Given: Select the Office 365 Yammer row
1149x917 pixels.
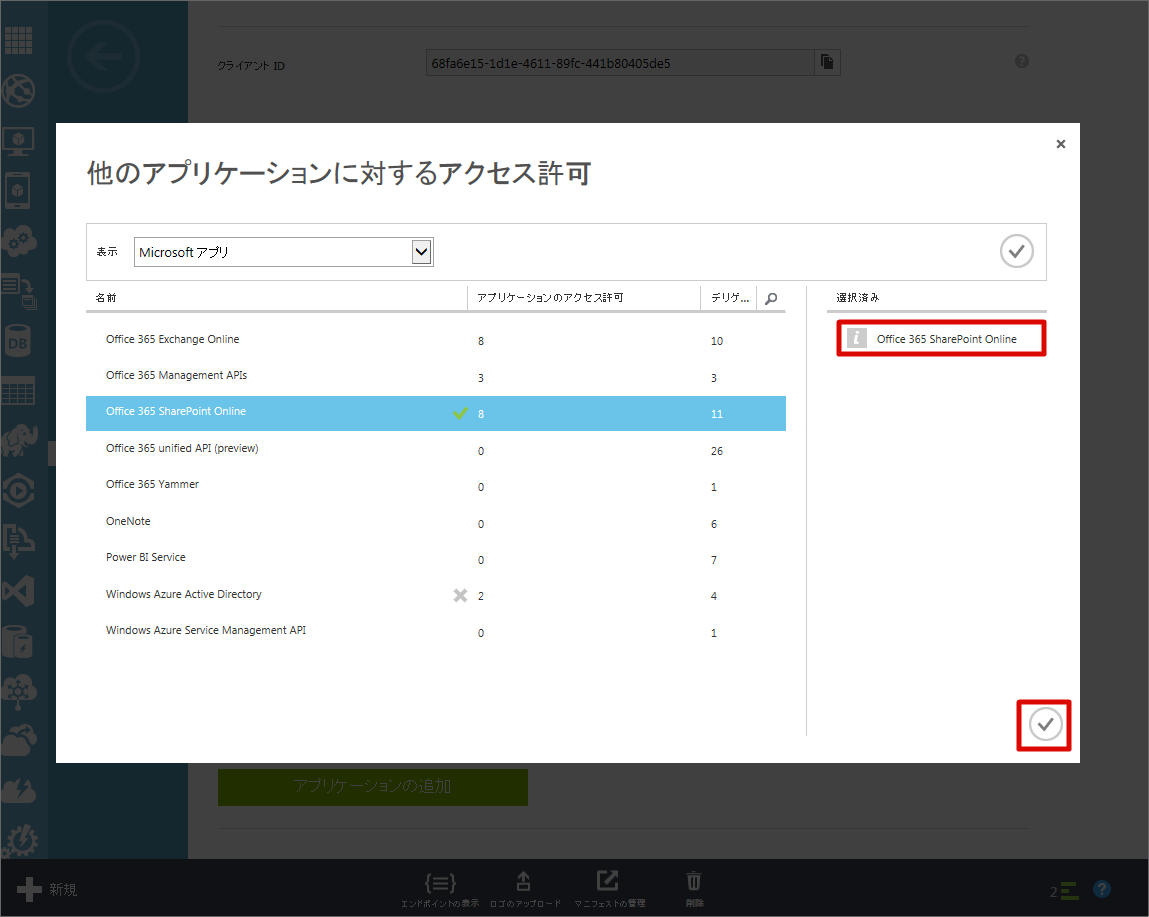Looking at the screenshot, I should pyautogui.click(x=435, y=486).
